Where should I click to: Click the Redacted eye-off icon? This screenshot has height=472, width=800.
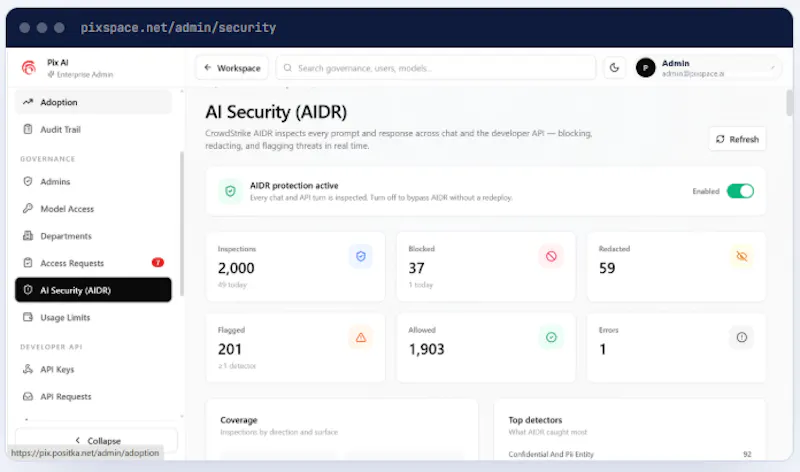pos(741,256)
